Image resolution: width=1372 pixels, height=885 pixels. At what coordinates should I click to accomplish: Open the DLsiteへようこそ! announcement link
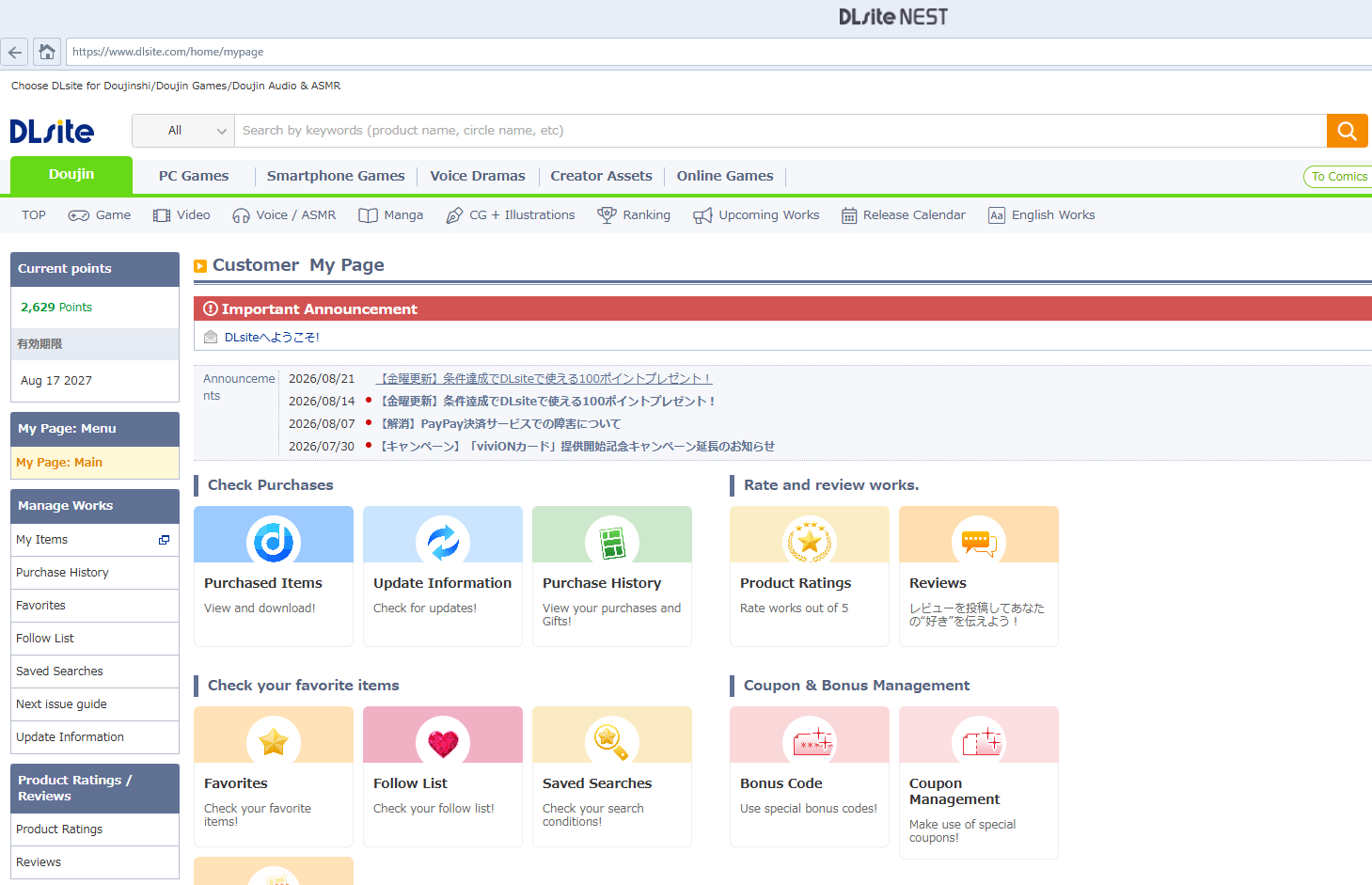tap(272, 337)
